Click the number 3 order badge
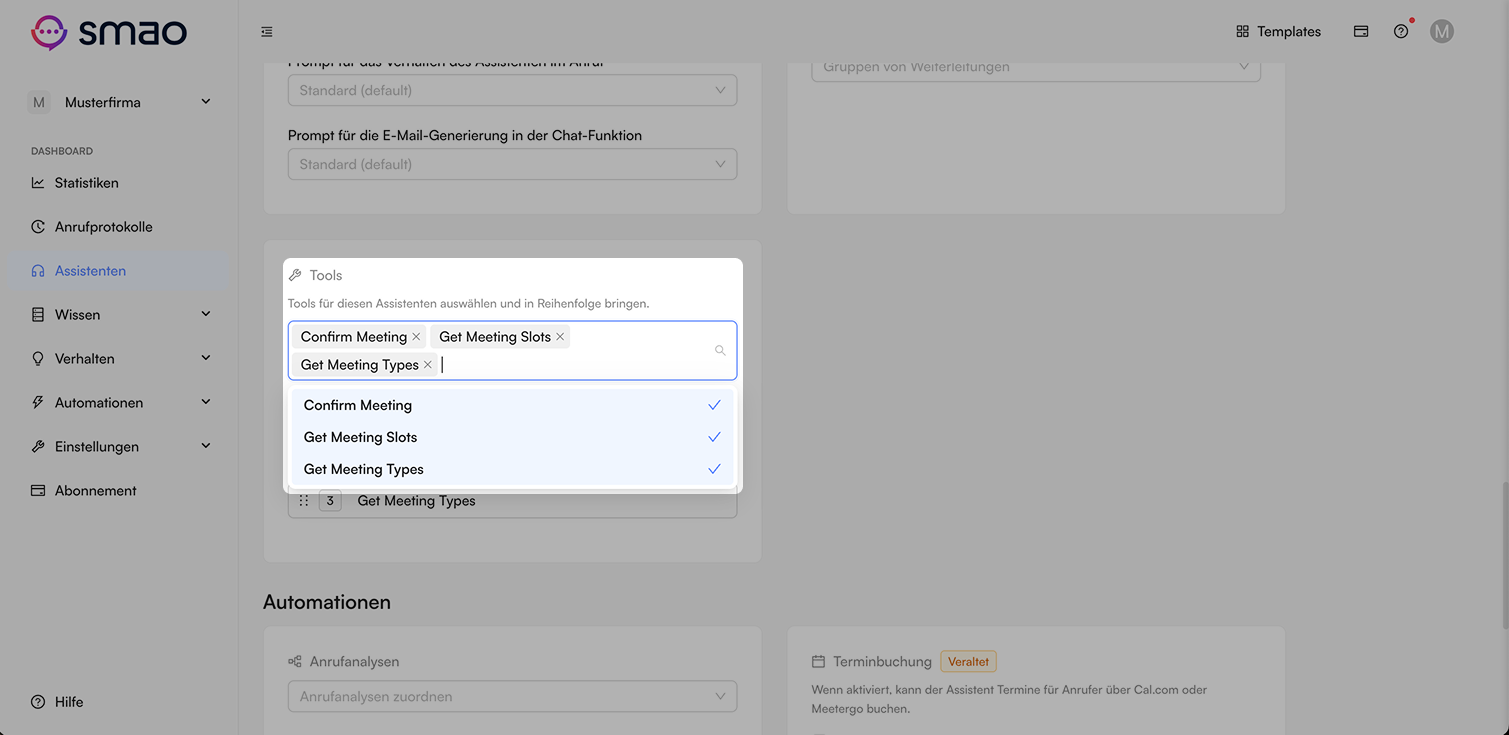The image size is (1509, 735). click(330, 500)
